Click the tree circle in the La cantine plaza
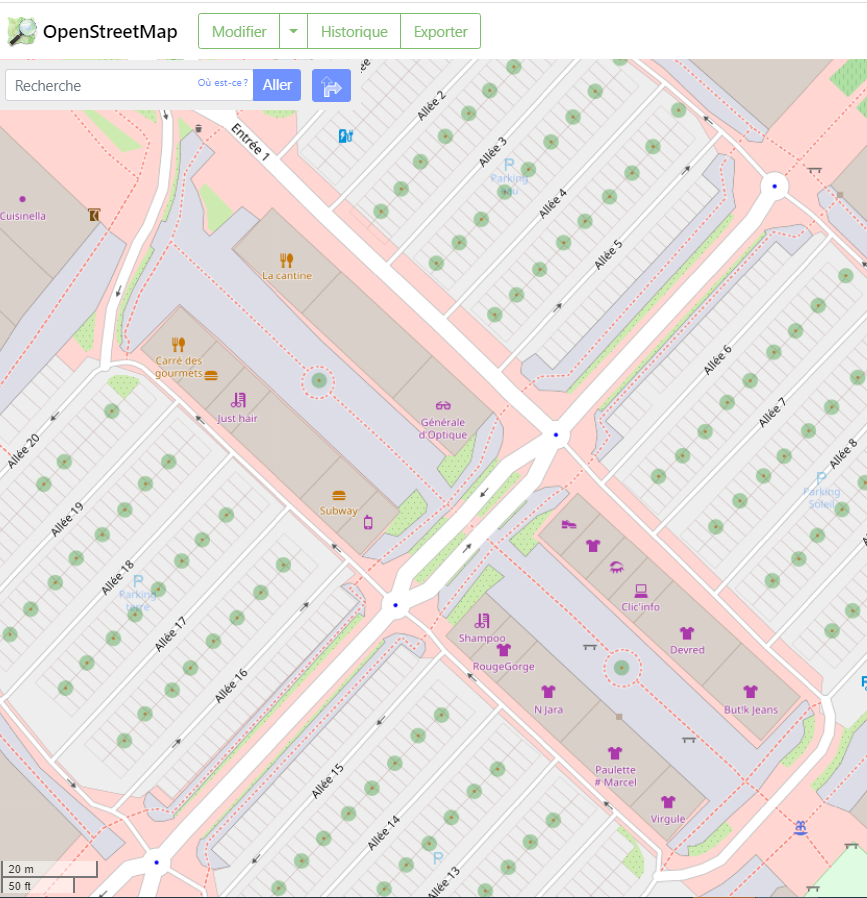 tap(319, 380)
